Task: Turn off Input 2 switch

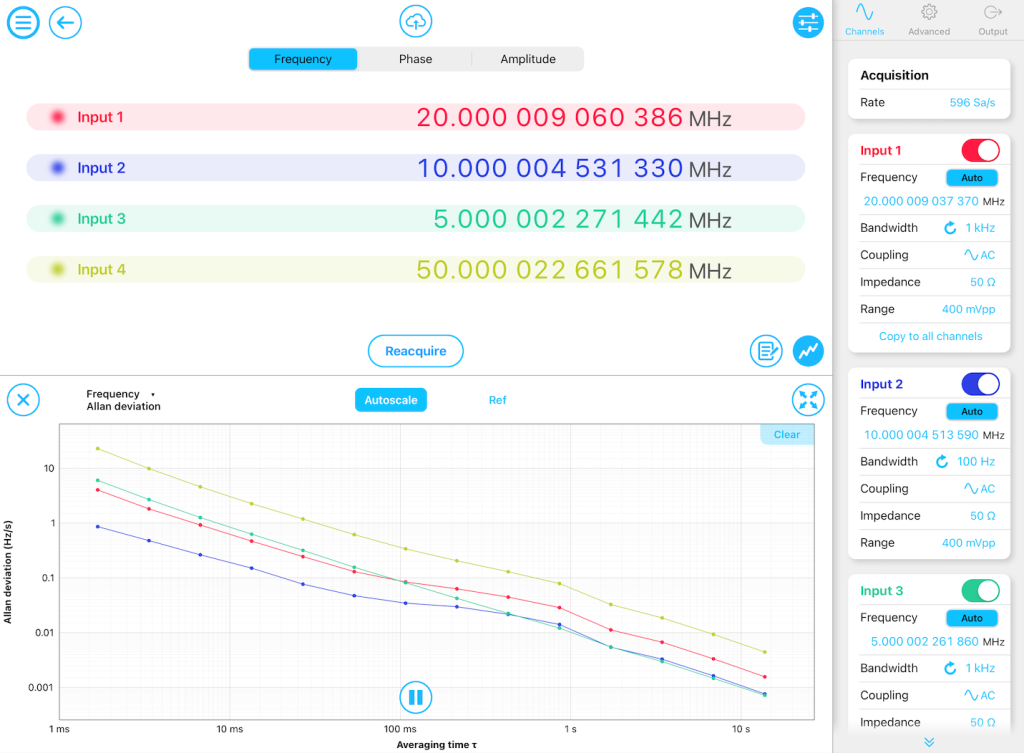Action: click(980, 384)
